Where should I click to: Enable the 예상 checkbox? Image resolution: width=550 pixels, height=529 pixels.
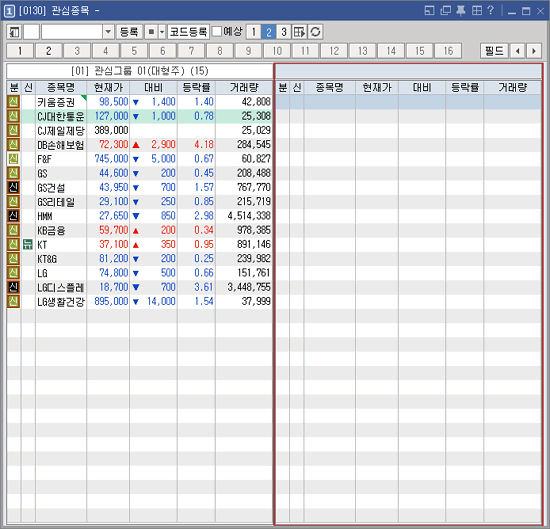[217, 32]
